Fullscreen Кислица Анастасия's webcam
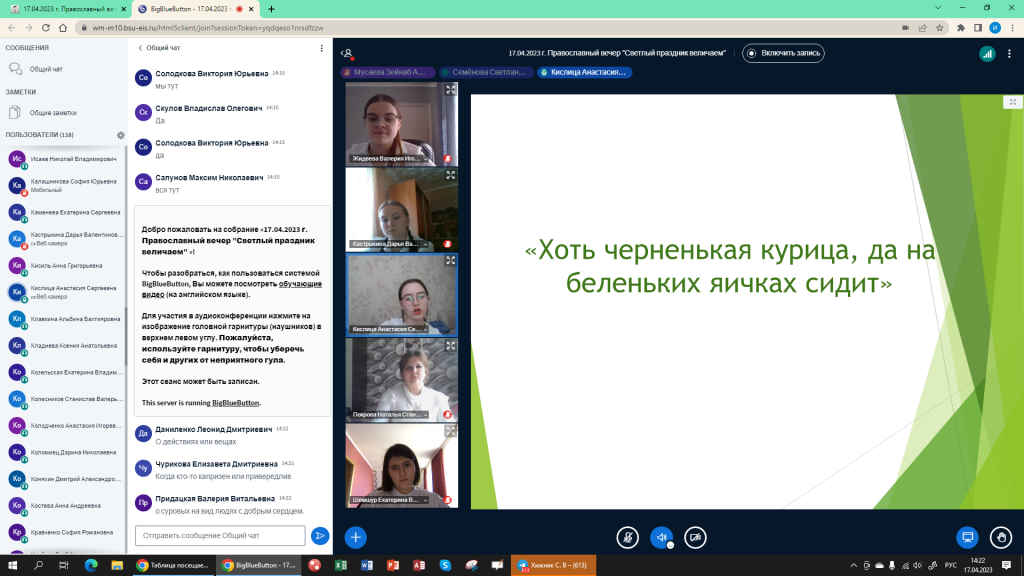Viewport: 1024px width, 576px height. pyautogui.click(x=451, y=260)
